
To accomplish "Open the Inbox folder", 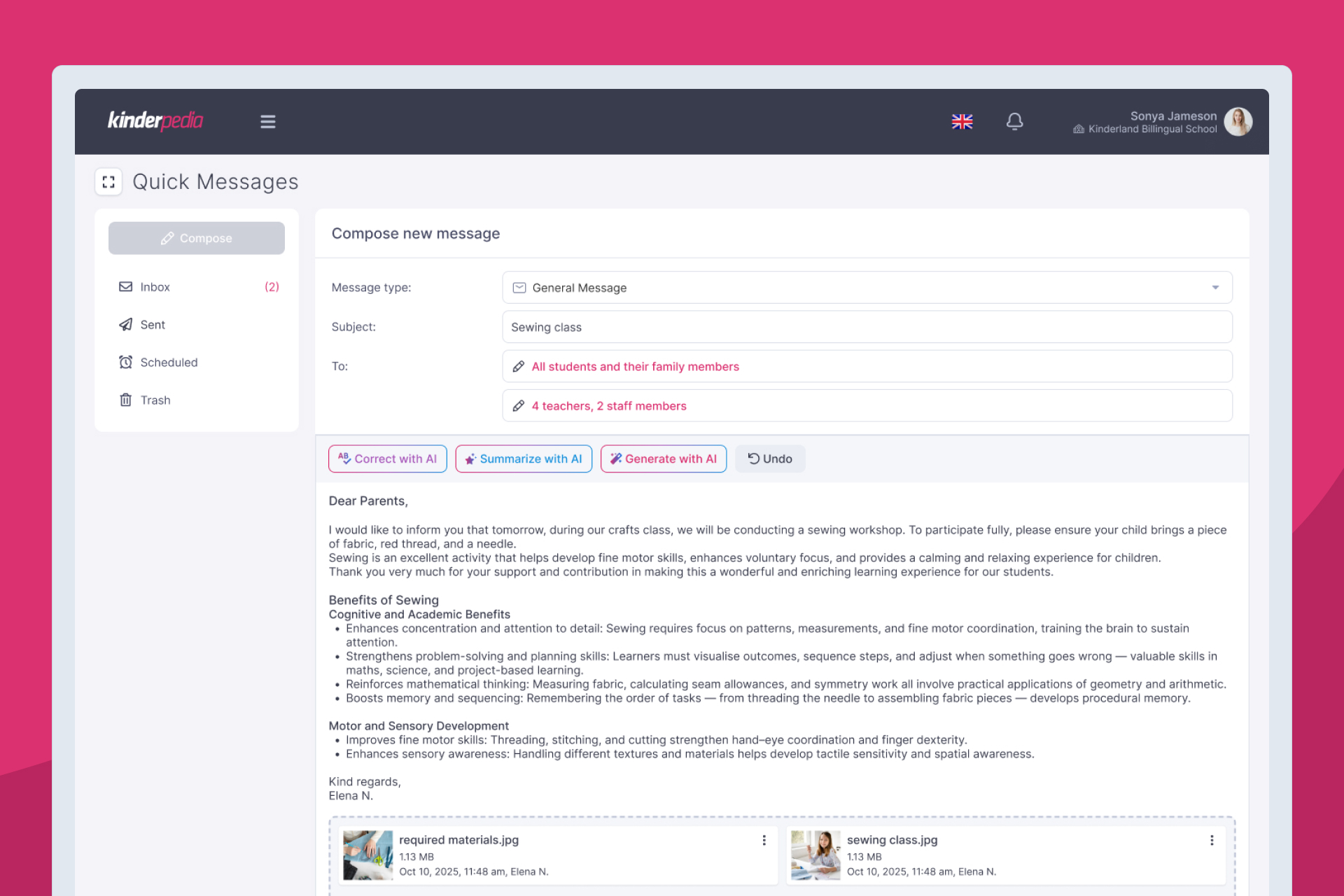I will coord(155,287).
